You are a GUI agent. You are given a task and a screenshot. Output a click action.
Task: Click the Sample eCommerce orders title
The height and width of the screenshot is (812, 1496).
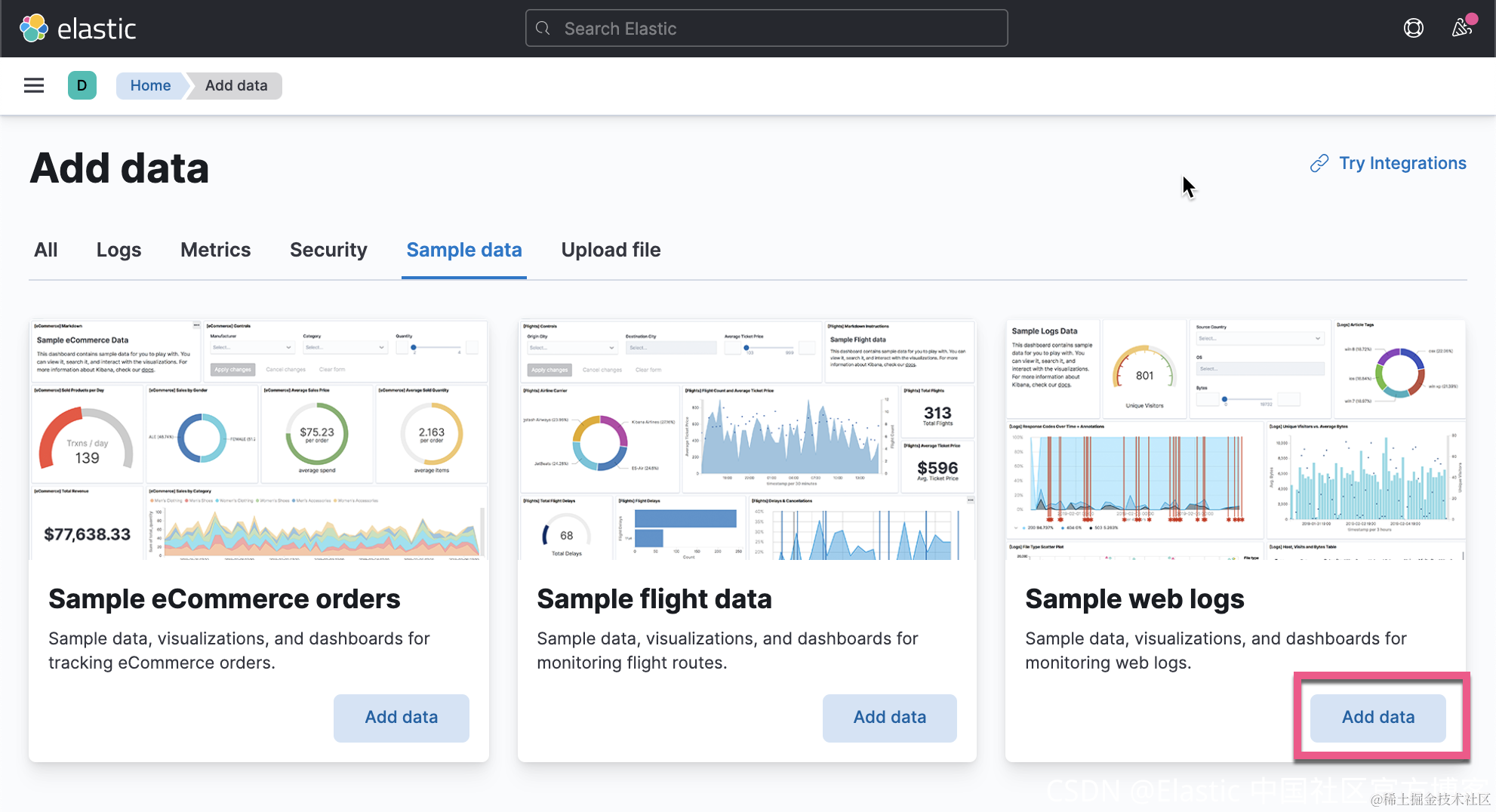click(x=224, y=599)
